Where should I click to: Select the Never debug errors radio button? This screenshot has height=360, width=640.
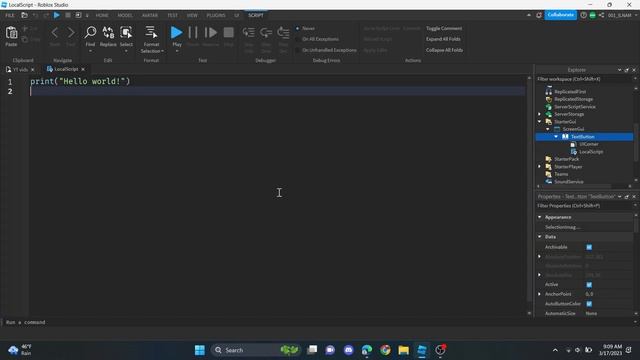click(x=298, y=28)
